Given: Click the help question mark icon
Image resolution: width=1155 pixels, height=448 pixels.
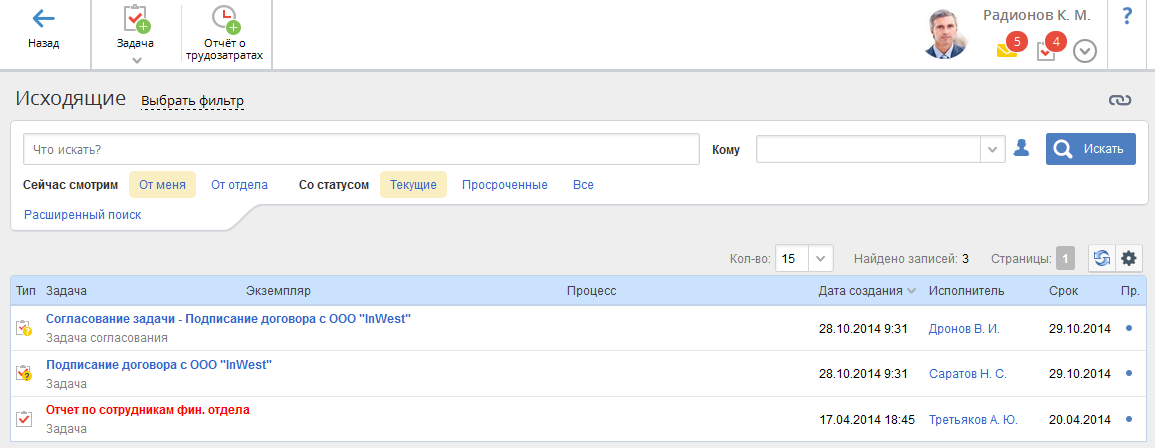Looking at the screenshot, I should [x=1127, y=16].
